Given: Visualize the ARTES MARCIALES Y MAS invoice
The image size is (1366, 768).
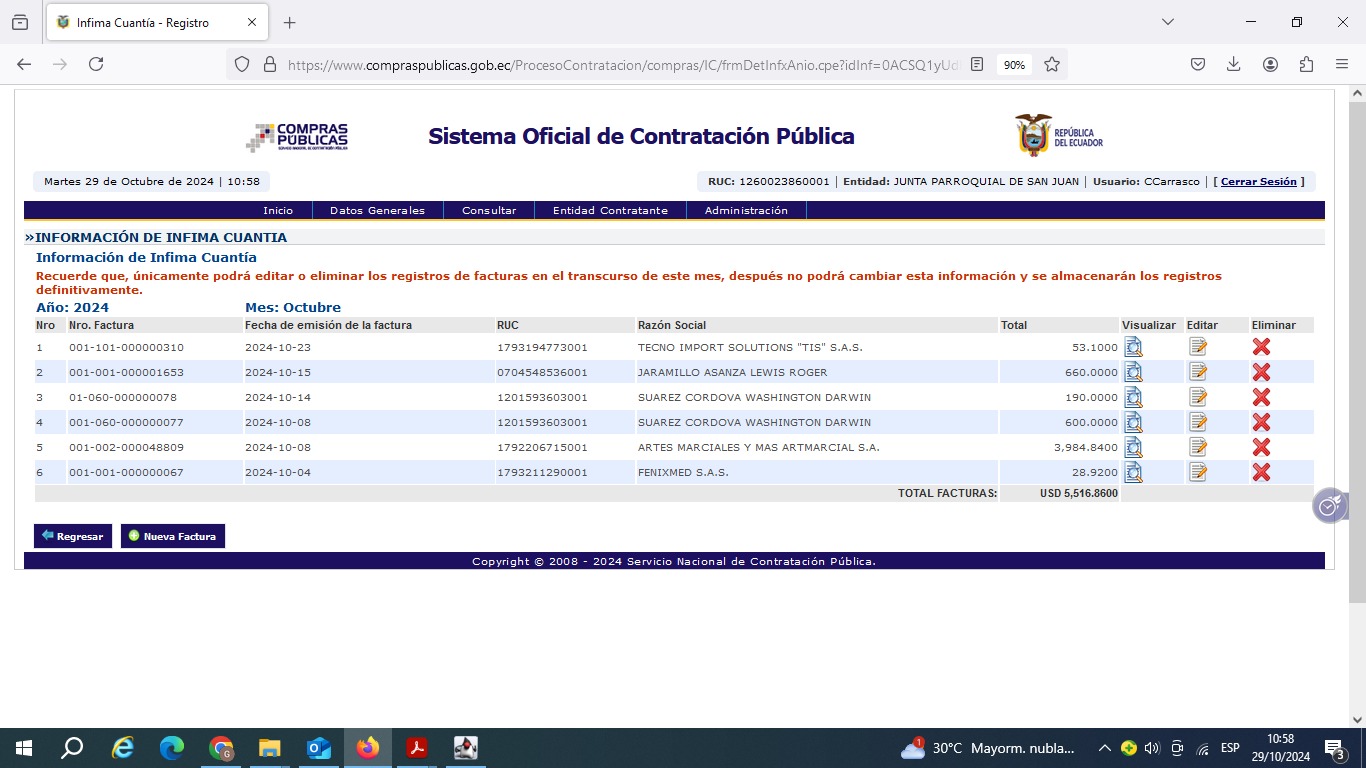Looking at the screenshot, I should pos(1133,447).
